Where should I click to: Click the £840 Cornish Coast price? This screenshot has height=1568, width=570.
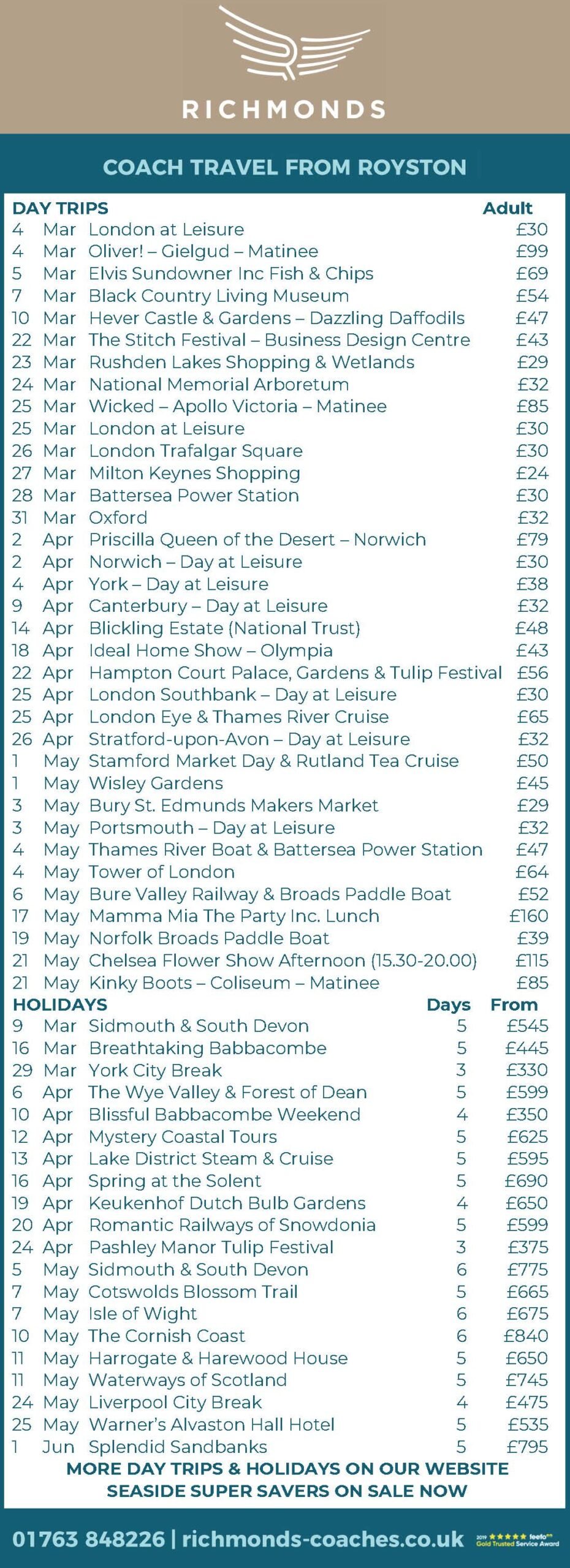pyautogui.click(x=526, y=1336)
